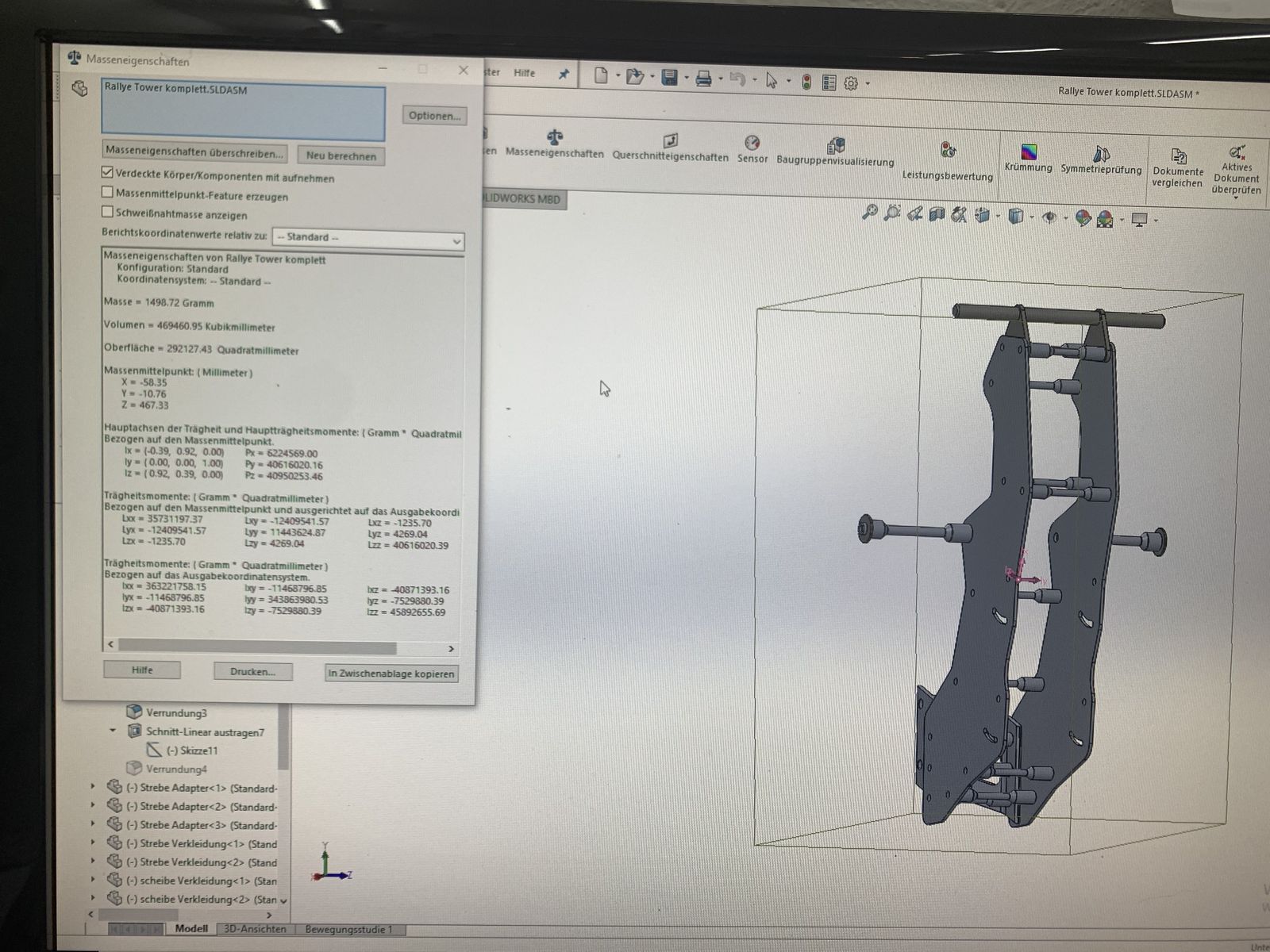Screen dimensions: 1270x952
Task: Open Baugruppenvisualisierung tool
Action: (835, 146)
